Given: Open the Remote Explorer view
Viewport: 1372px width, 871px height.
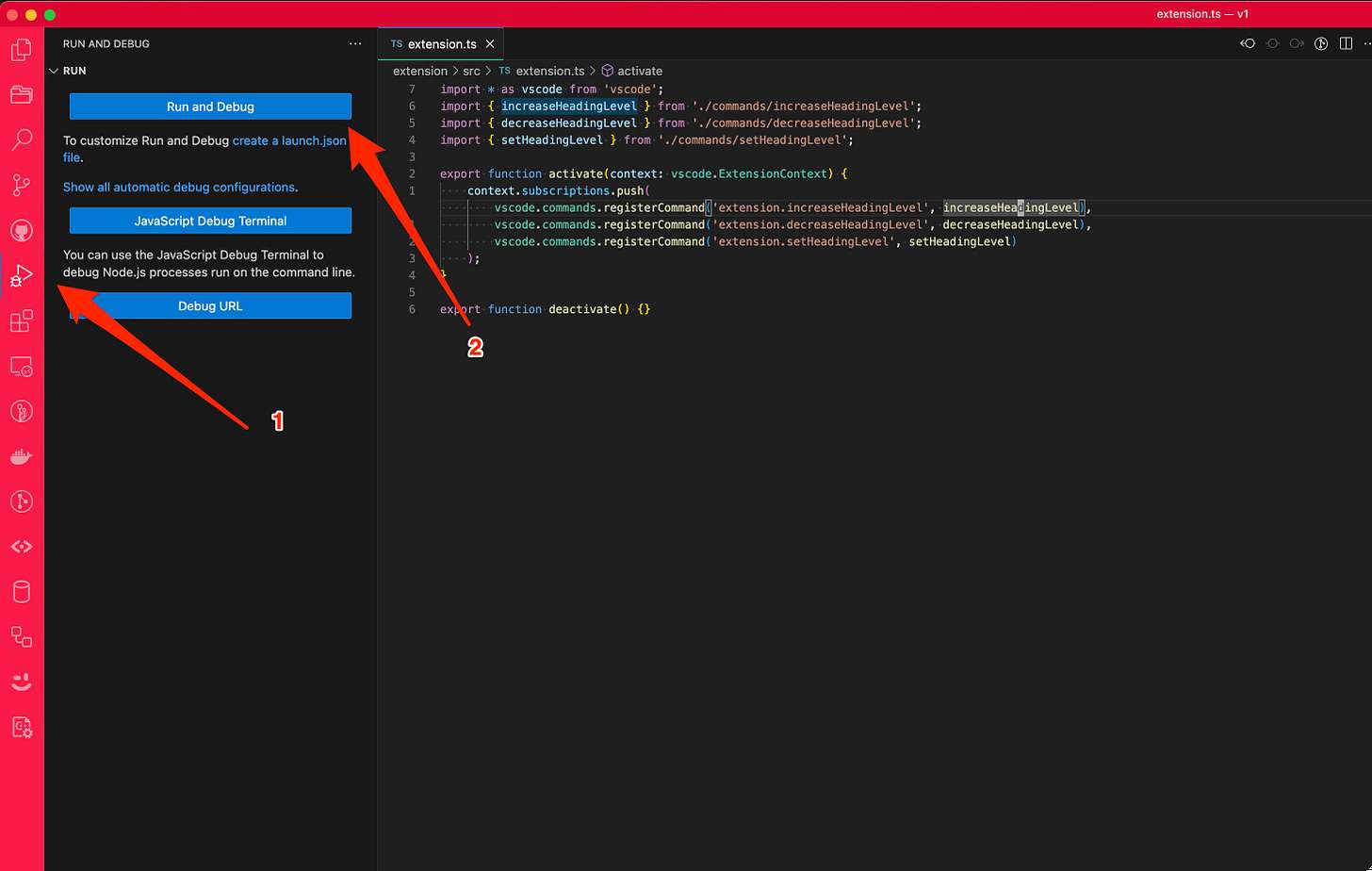Looking at the screenshot, I should click(21, 366).
